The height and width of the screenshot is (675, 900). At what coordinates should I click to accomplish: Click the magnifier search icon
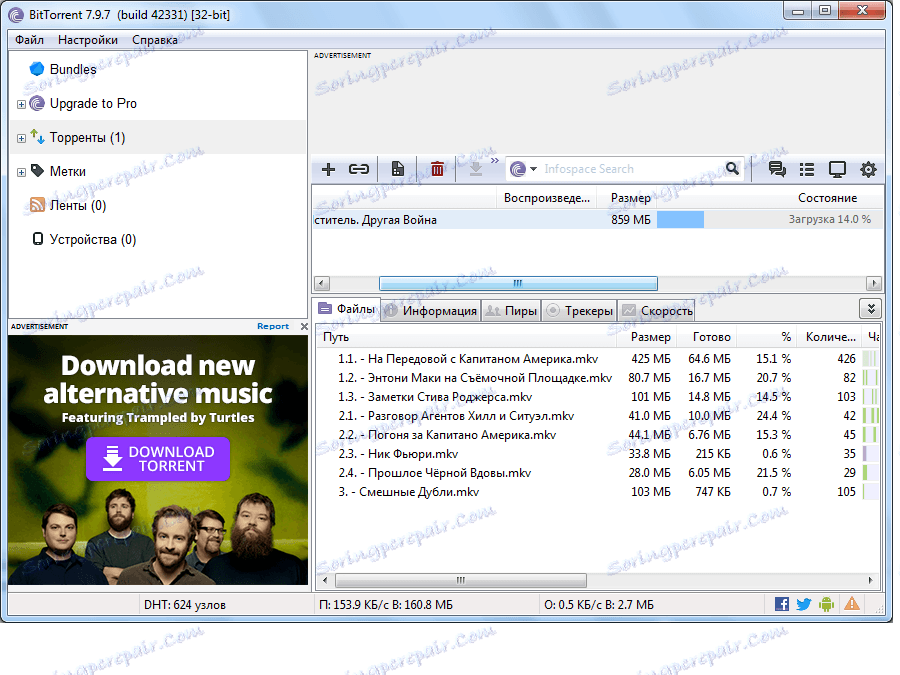point(732,168)
